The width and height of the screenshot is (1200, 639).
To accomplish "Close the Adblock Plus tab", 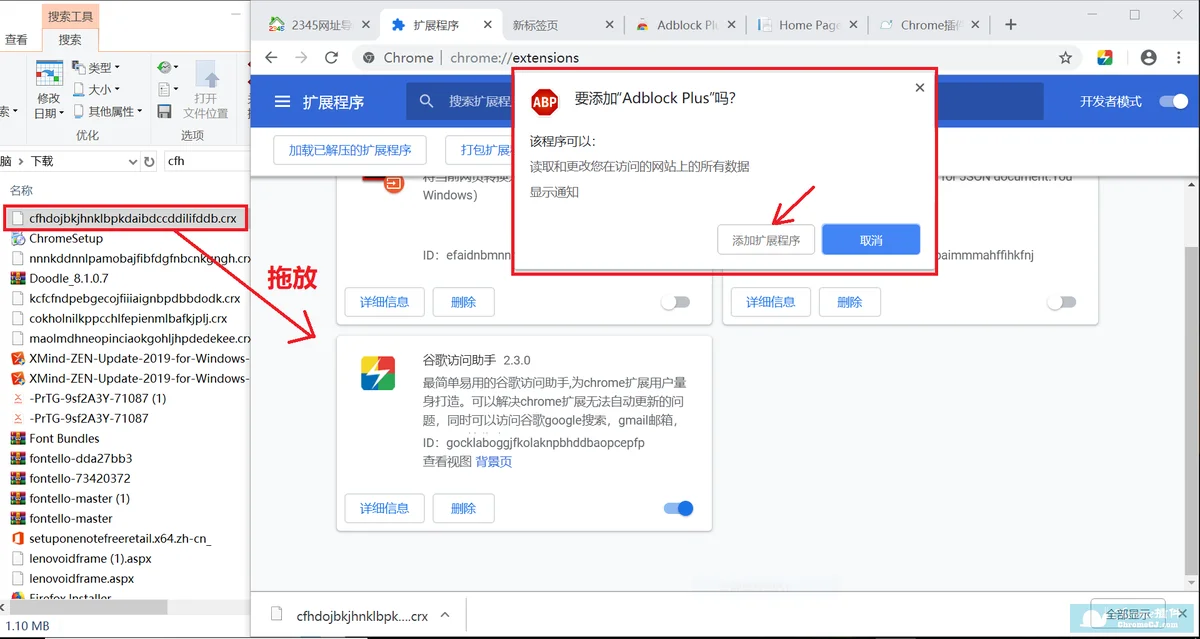I will point(730,25).
